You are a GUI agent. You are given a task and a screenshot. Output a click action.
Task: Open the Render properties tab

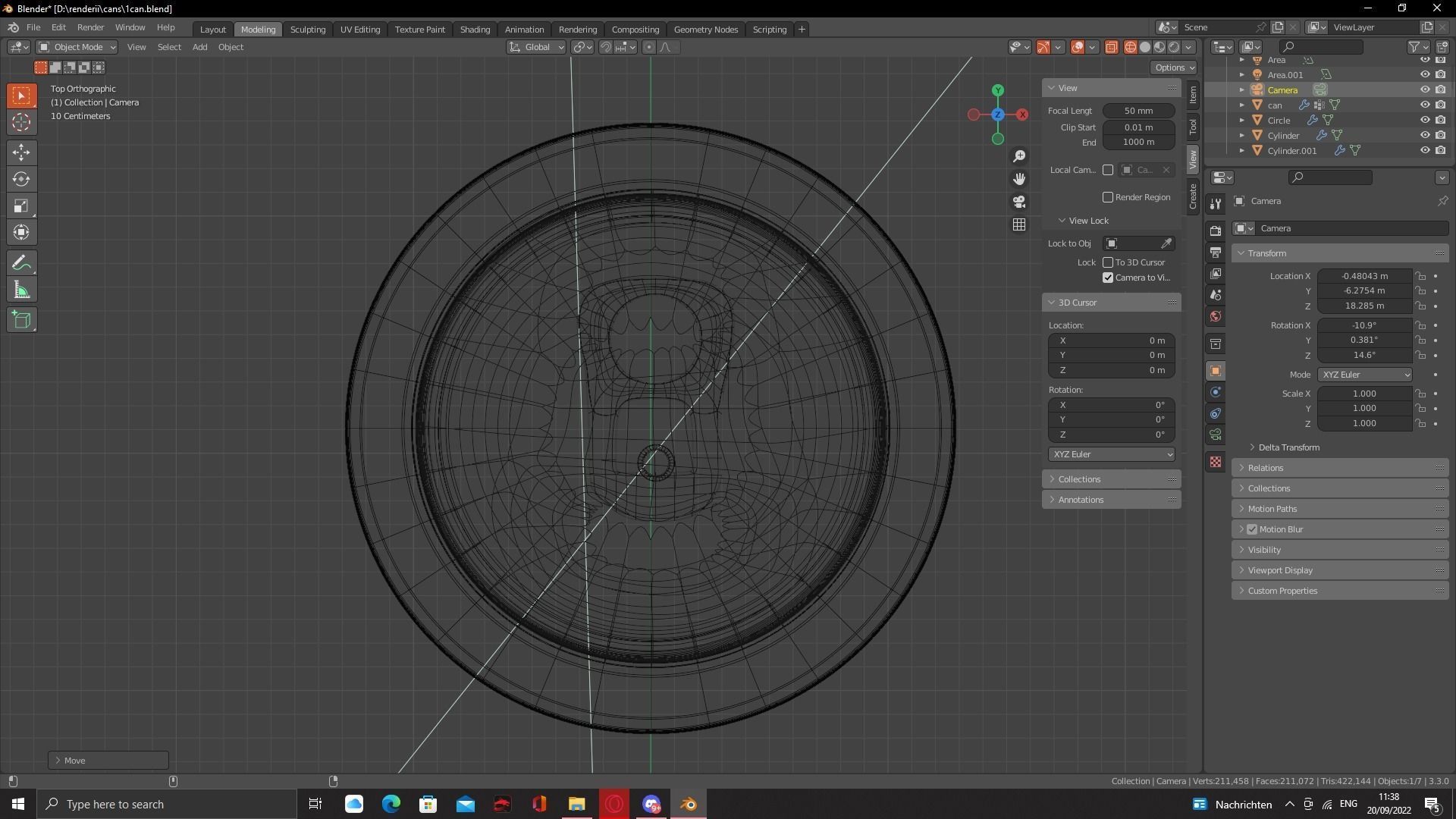pyautogui.click(x=1216, y=230)
